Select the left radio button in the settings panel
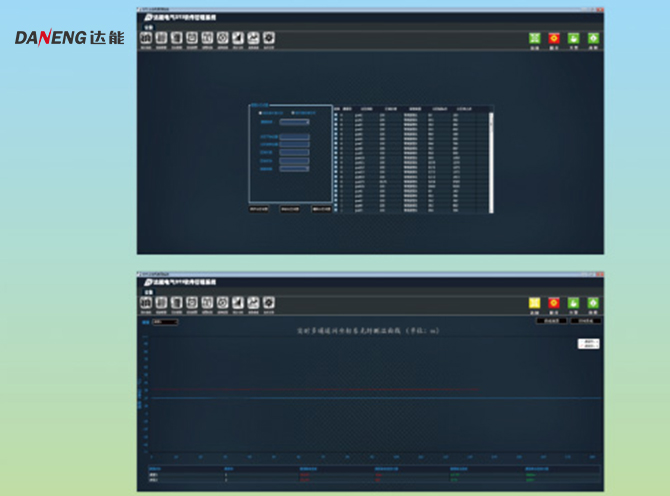 coord(261,112)
